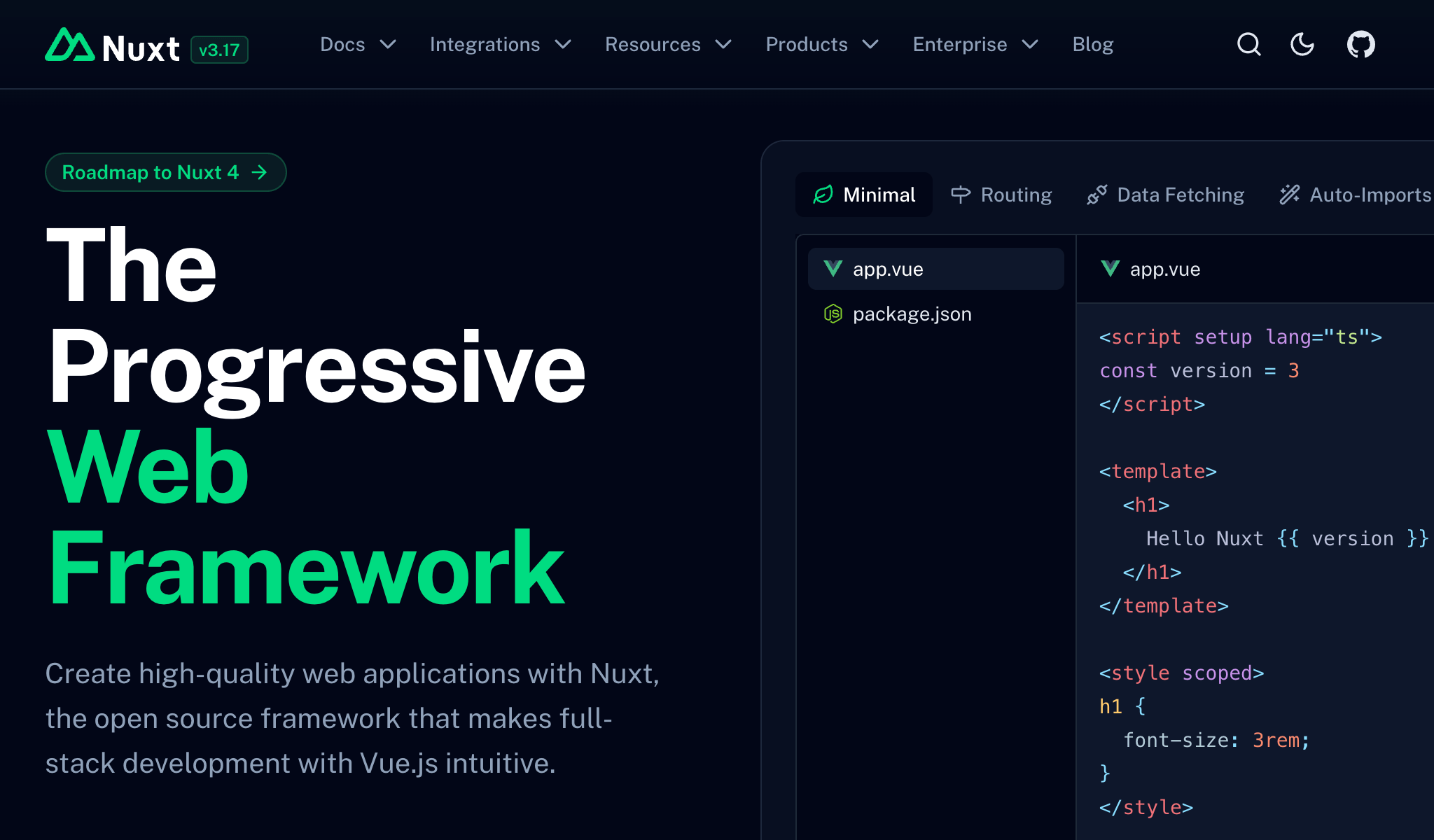Screen dimensions: 1434x840
Task: Click the Nuxt wordmark in header
Action: 141,49
